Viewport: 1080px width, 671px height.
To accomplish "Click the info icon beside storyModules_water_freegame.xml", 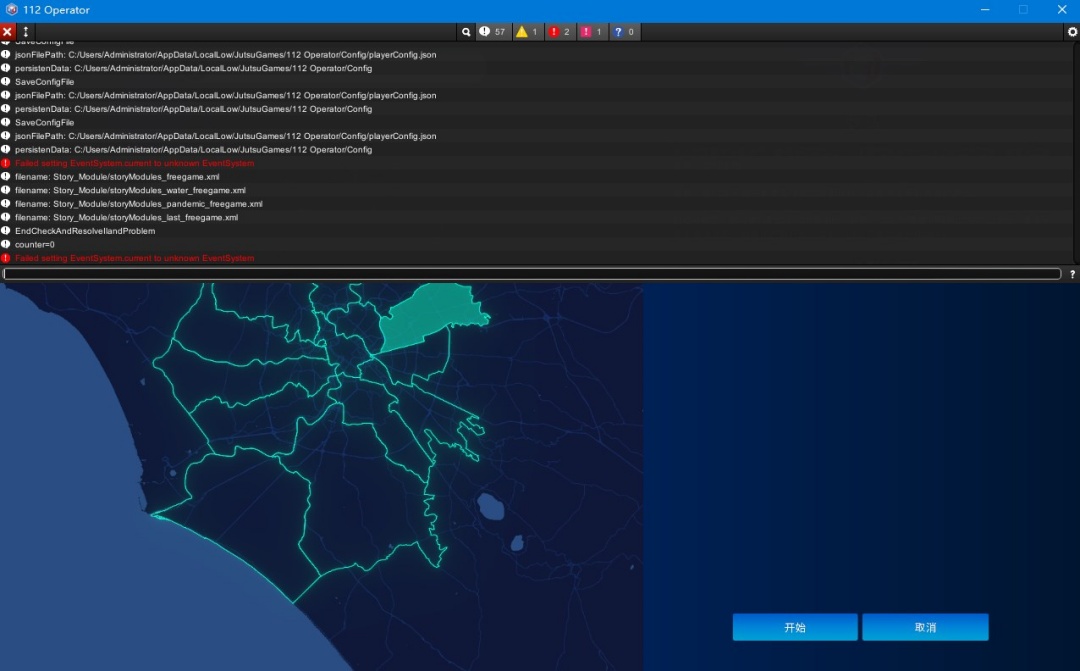I will point(6,190).
